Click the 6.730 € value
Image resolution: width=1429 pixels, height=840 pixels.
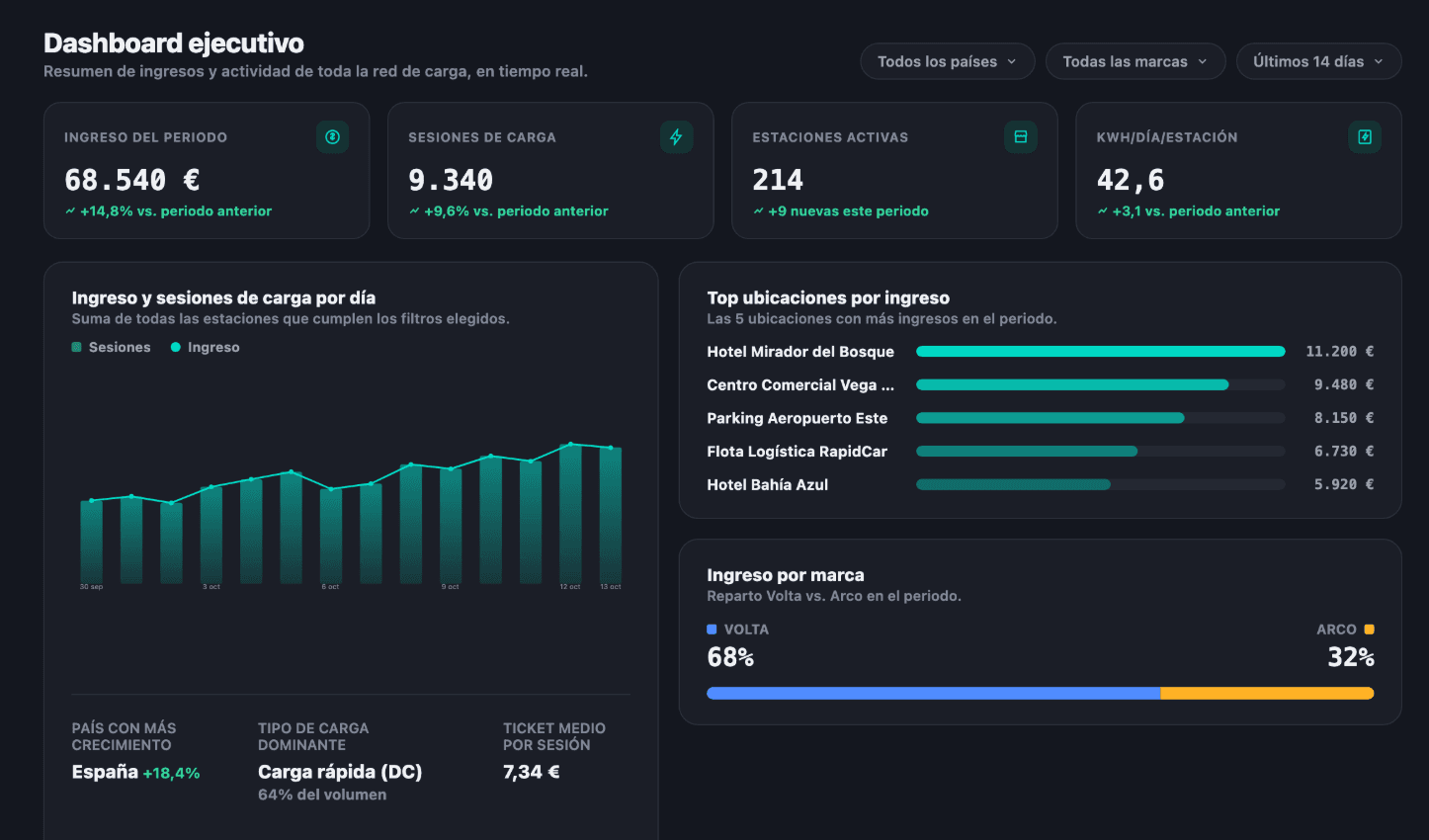click(1344, 452)
